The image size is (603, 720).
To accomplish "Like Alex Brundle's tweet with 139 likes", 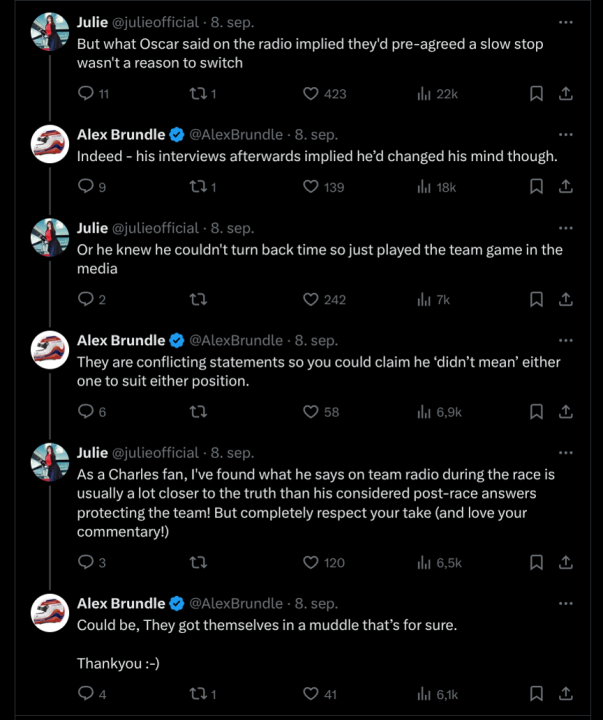I will coord(311,186).
